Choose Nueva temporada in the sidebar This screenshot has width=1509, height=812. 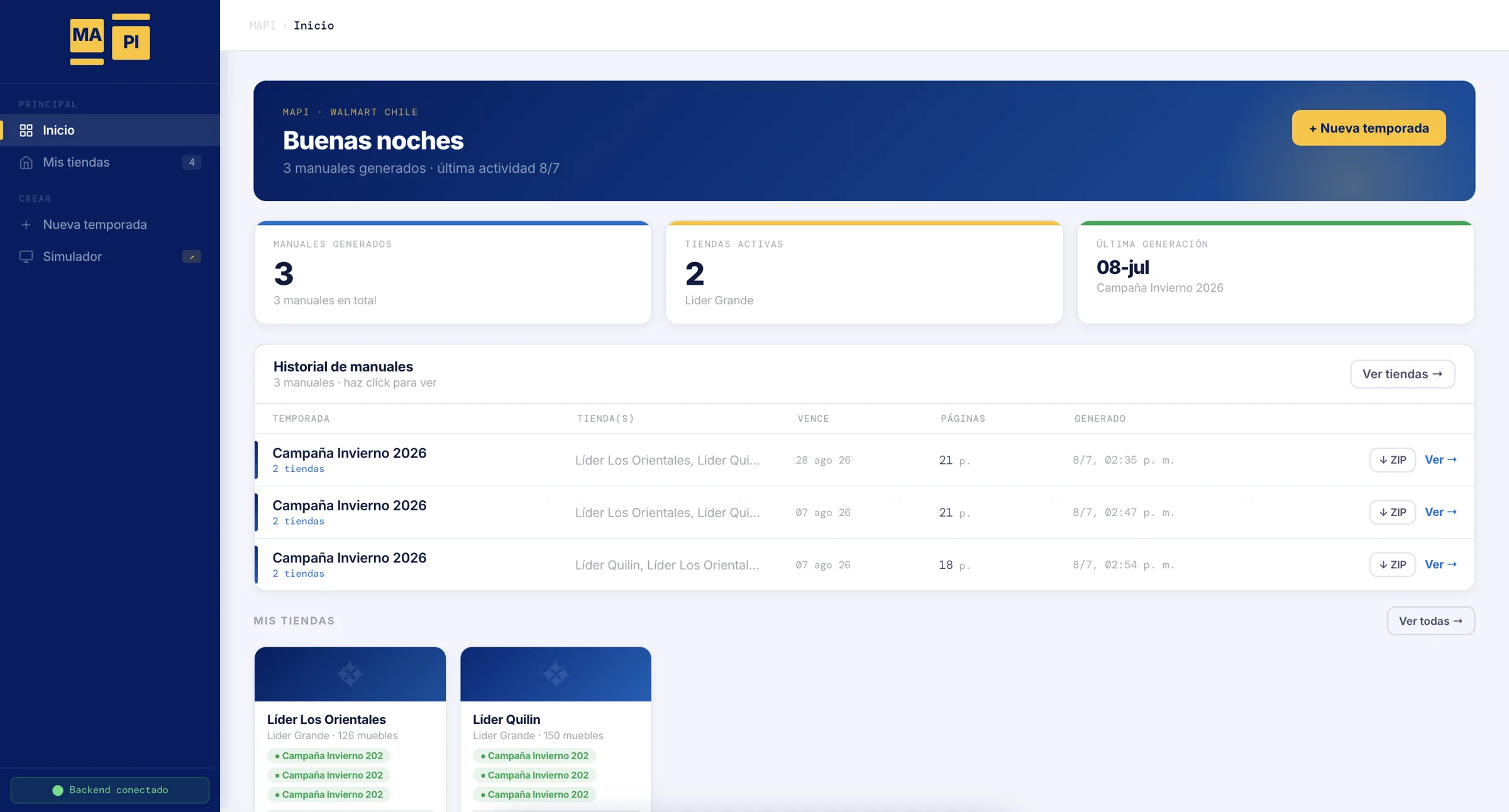click(x=110, y=224)
